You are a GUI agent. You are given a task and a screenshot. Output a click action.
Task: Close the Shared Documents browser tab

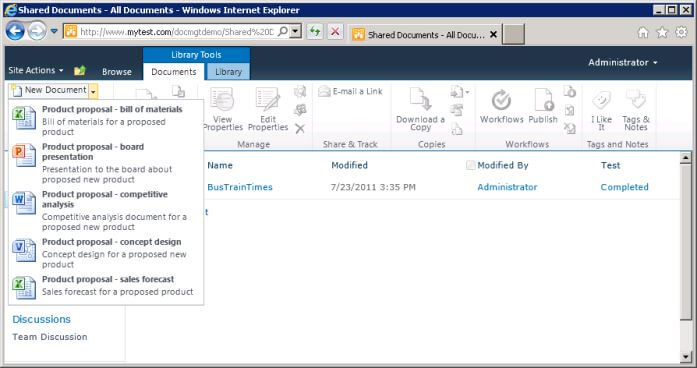493,34
